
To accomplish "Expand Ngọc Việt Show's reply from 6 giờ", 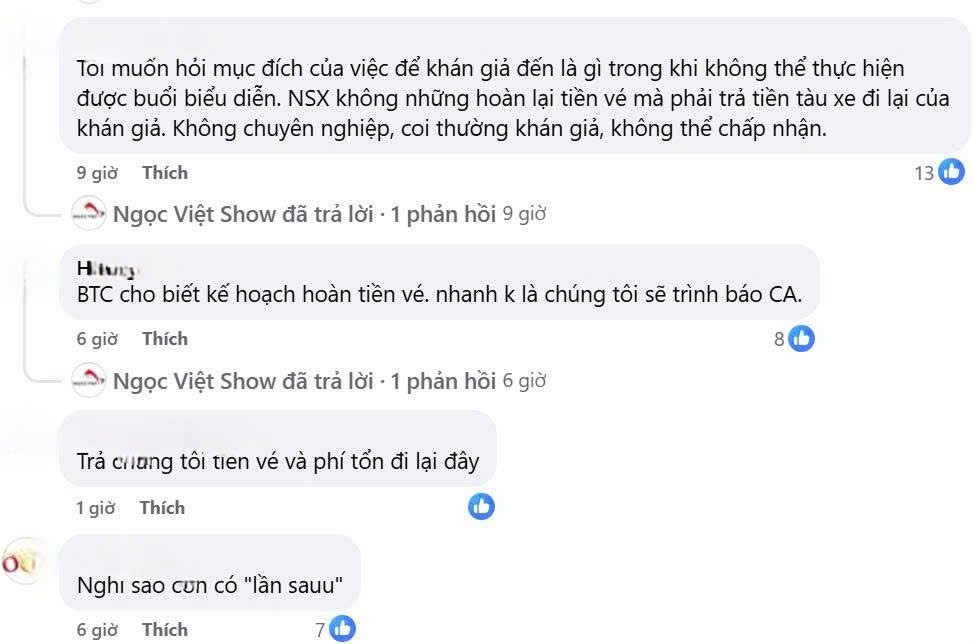I will 304,381.
